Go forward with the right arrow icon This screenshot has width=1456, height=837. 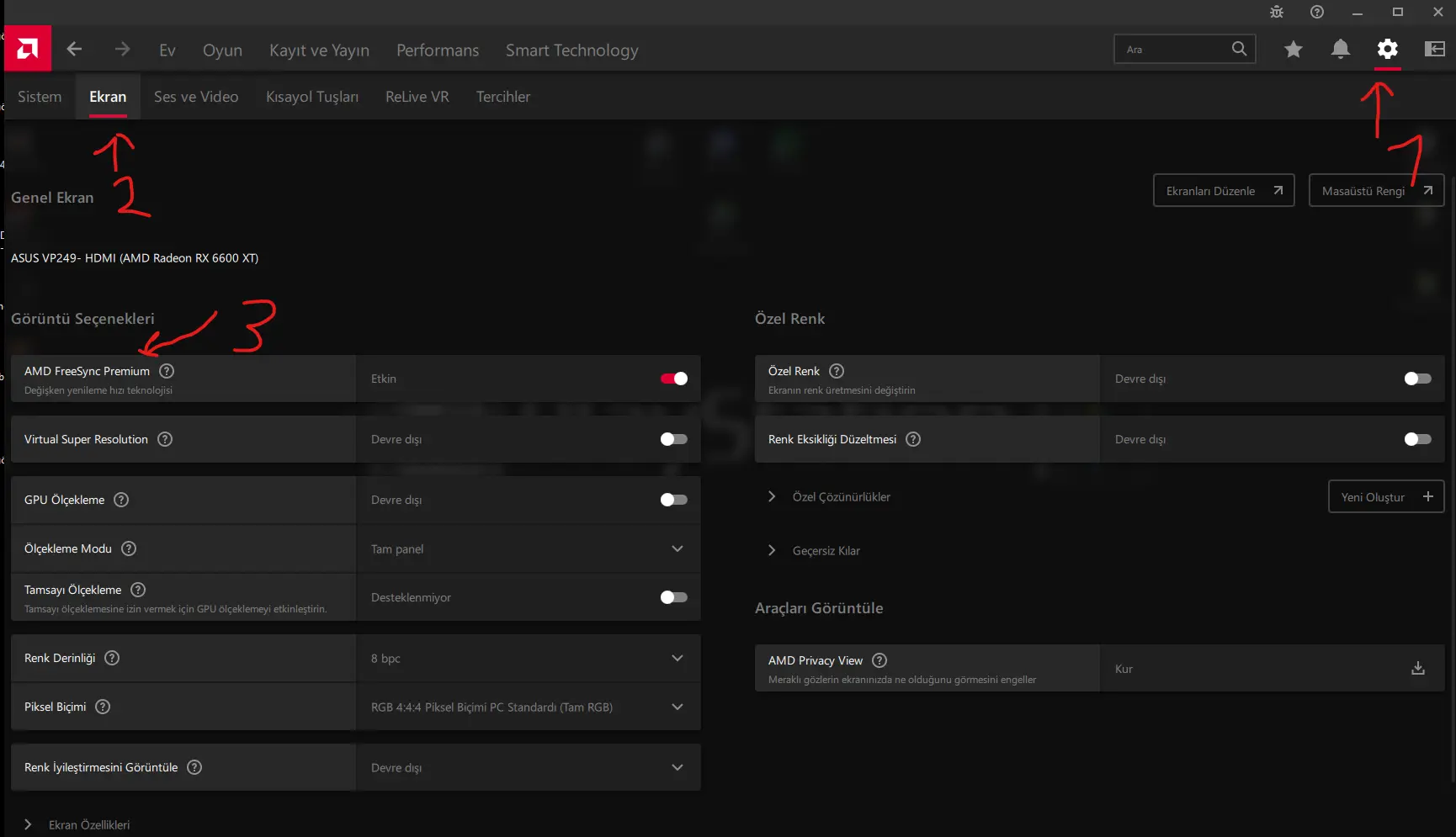tap(122, 50)
